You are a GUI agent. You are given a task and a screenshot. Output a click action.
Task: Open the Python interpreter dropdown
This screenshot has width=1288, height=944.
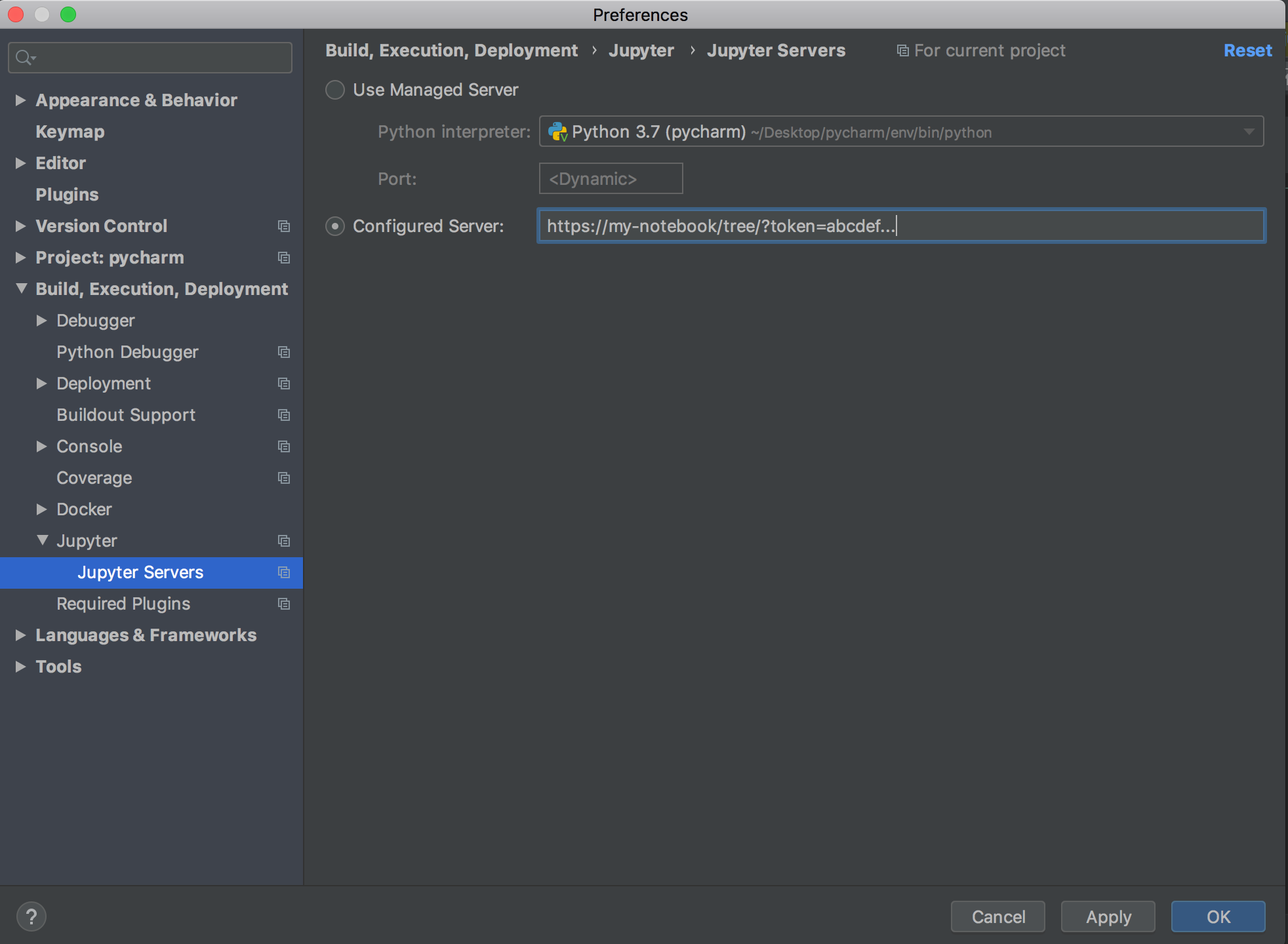(1249, 132)
